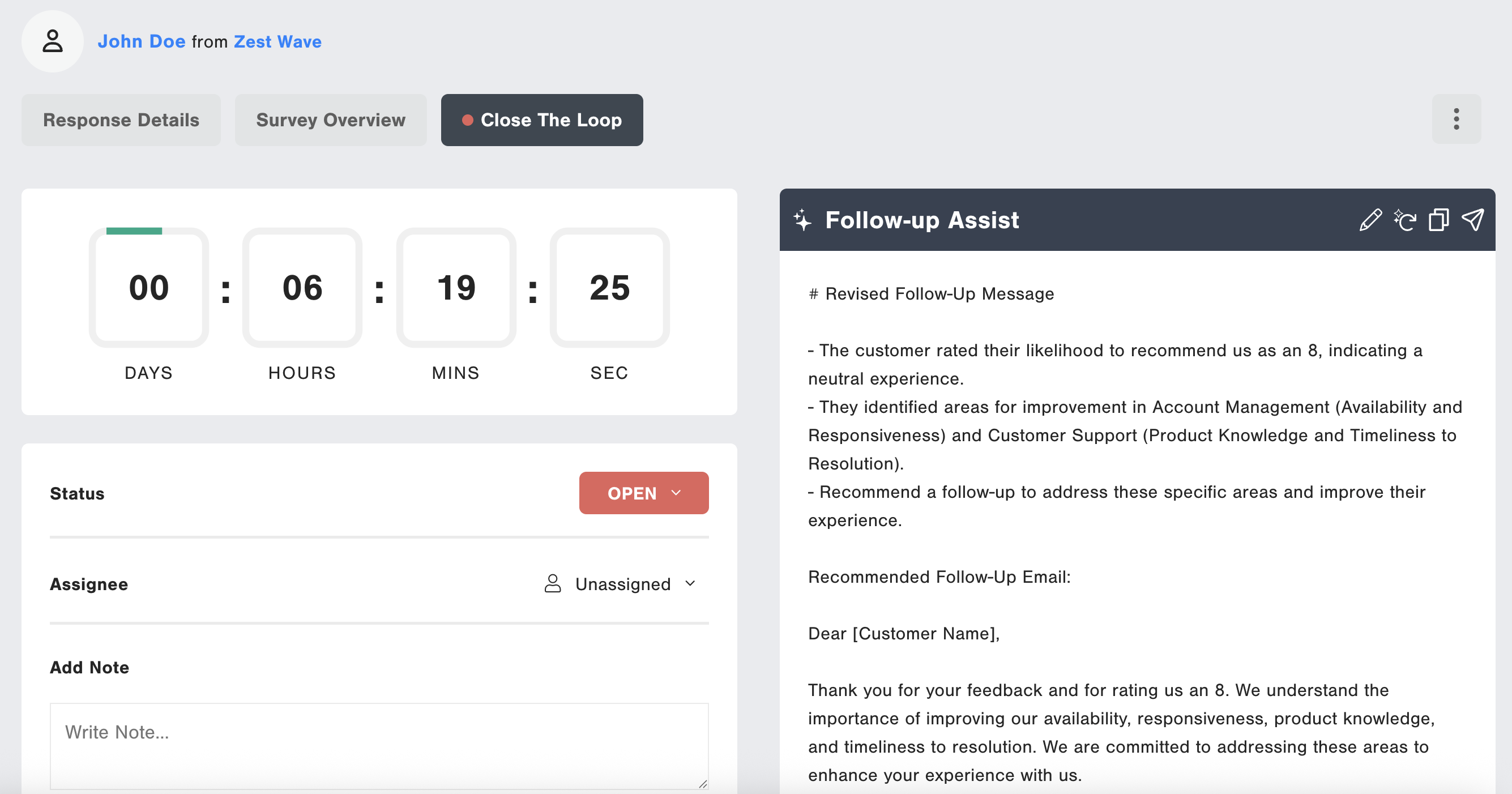This screenshot has width=1512, height=794.
Task: Click the pencil edit icon in Follow-up Assist
Action: (1370, 220)
